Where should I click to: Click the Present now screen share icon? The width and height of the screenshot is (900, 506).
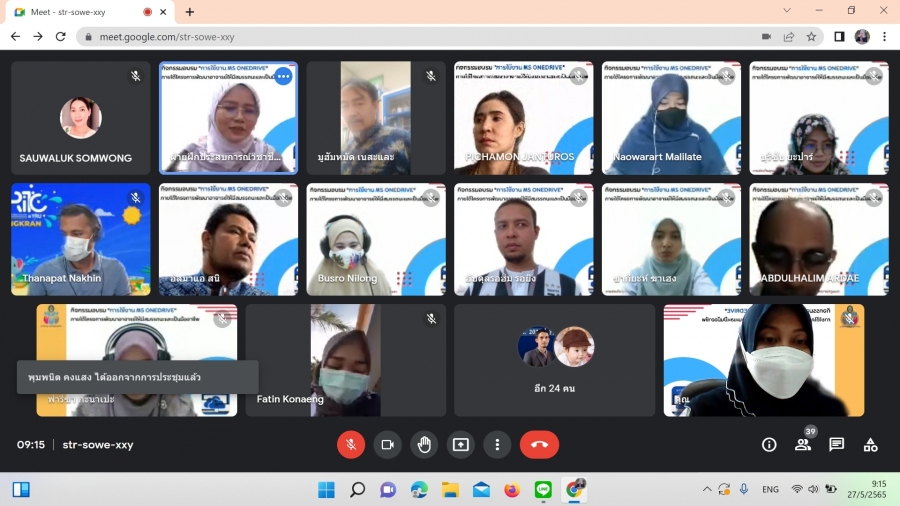click(x=461, y=445)
